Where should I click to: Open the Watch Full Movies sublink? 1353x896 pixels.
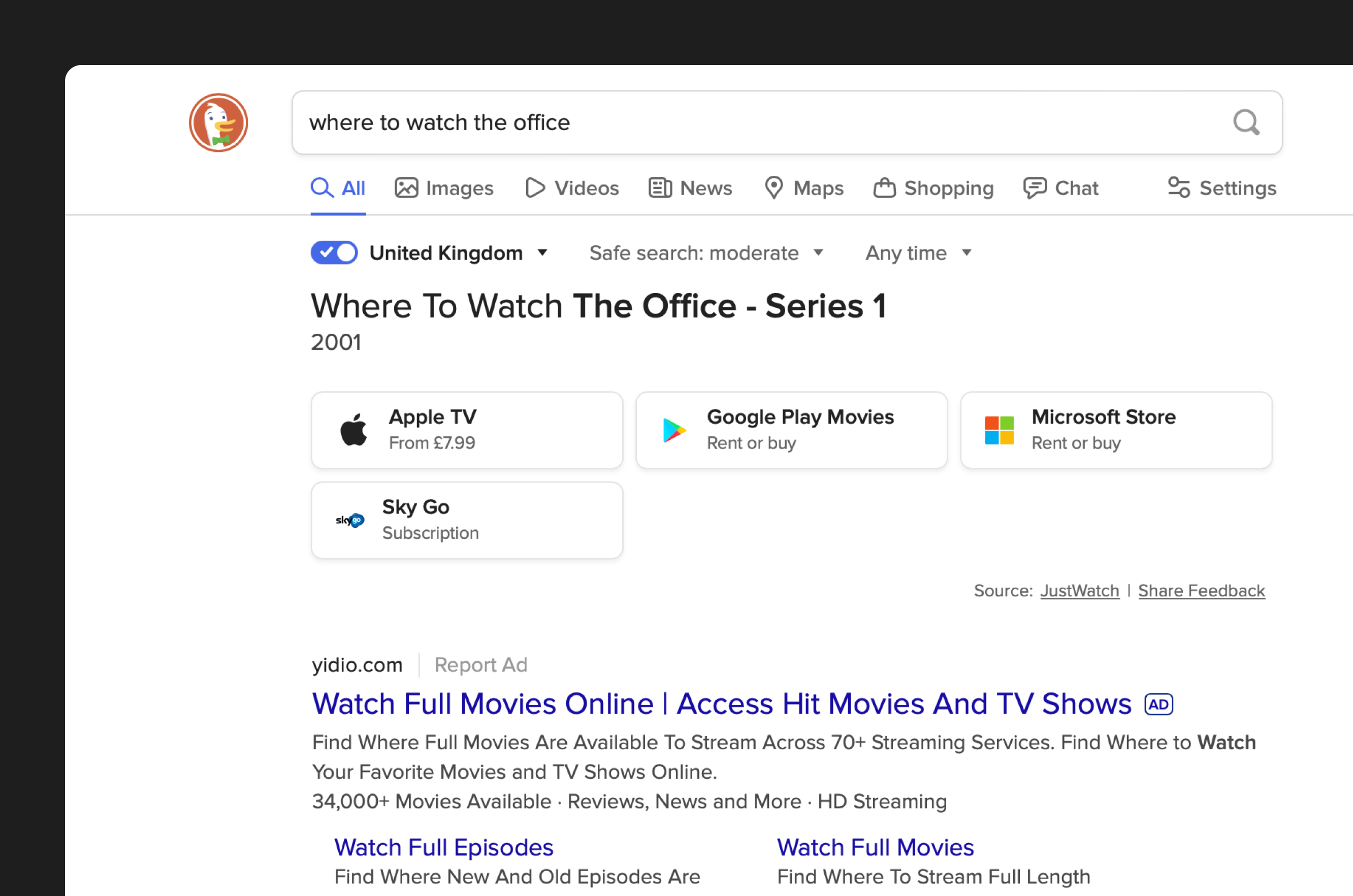[876, 847]
